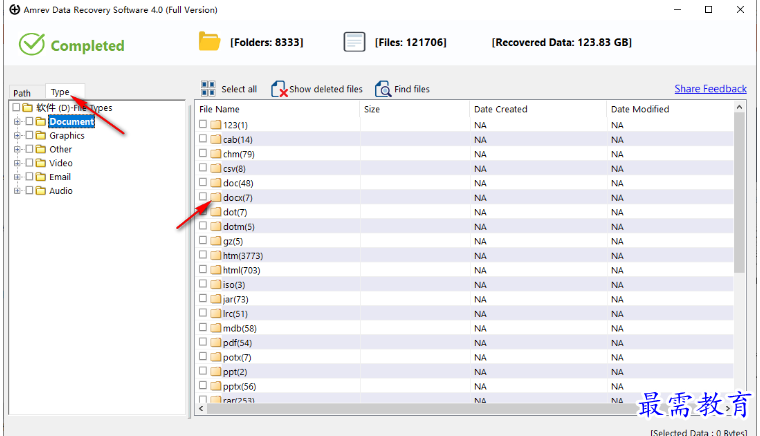Image resolution: width=760 pixels, height=436 pixels.
Task: Click the 'html(703)' row name
Action: pyautogui.click(x=241, y=270)
